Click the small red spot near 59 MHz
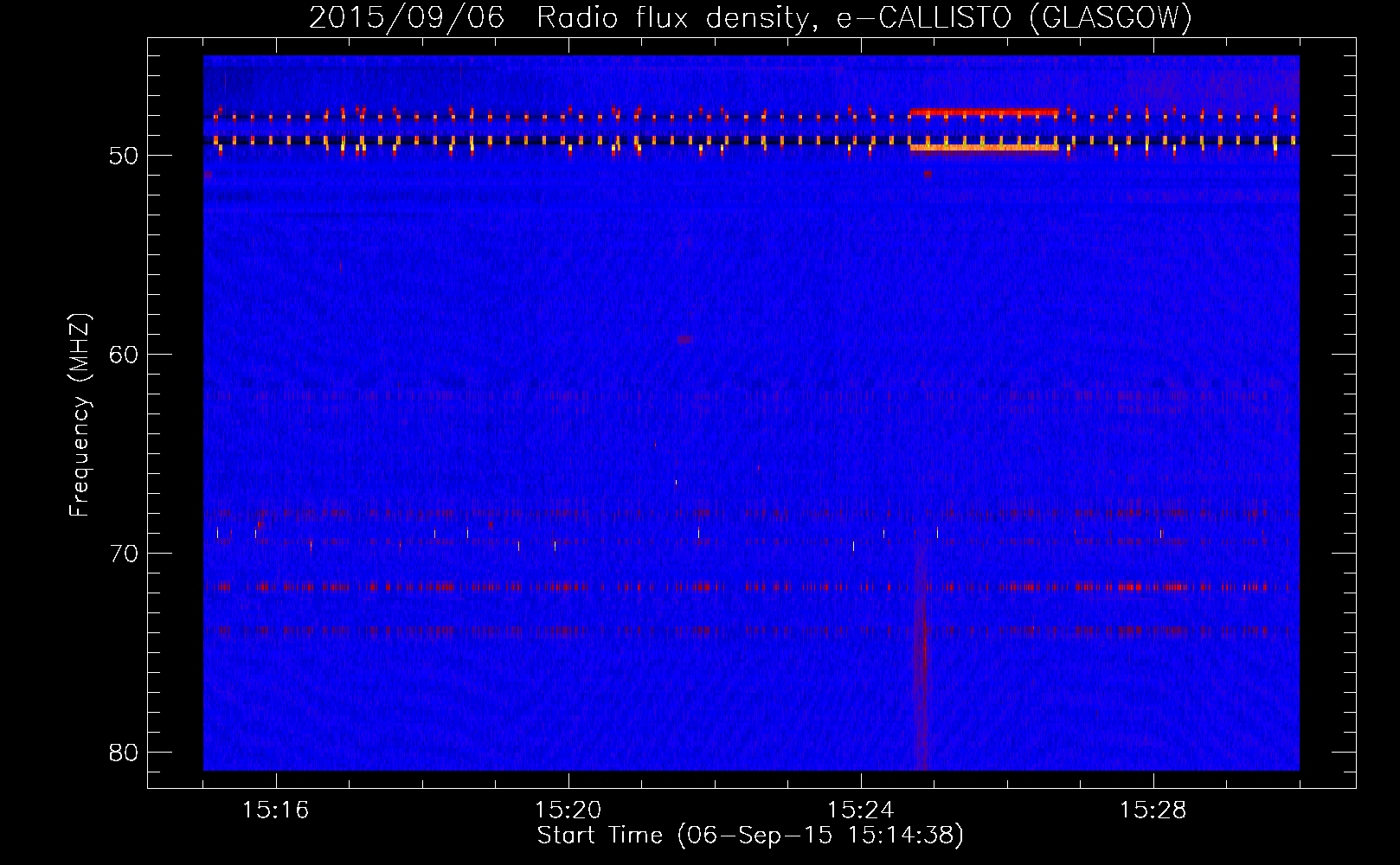The width and height of the screenshot is (1400, 865). 685,340
